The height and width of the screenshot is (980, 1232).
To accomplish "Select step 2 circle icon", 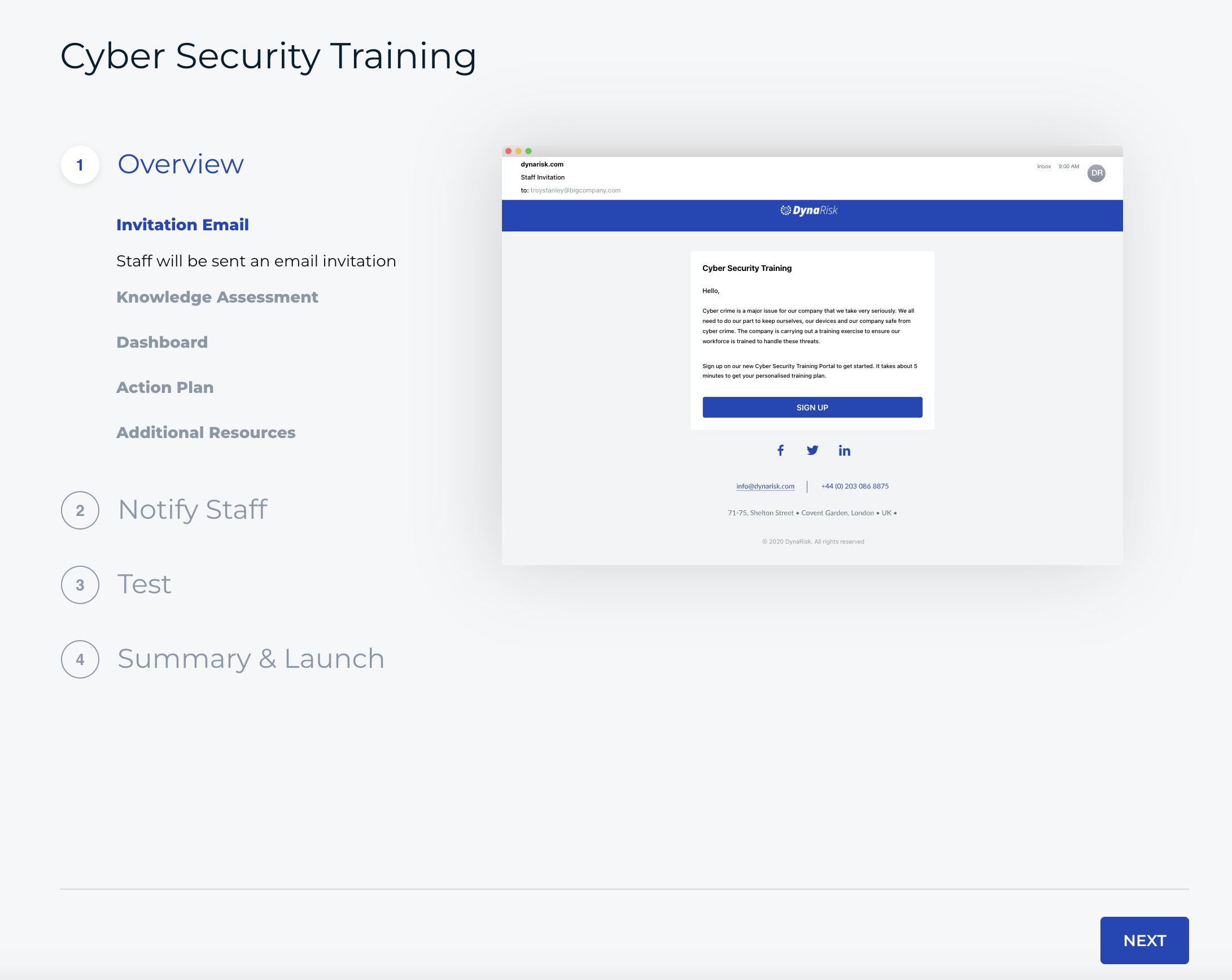I will tap(80, 510).
